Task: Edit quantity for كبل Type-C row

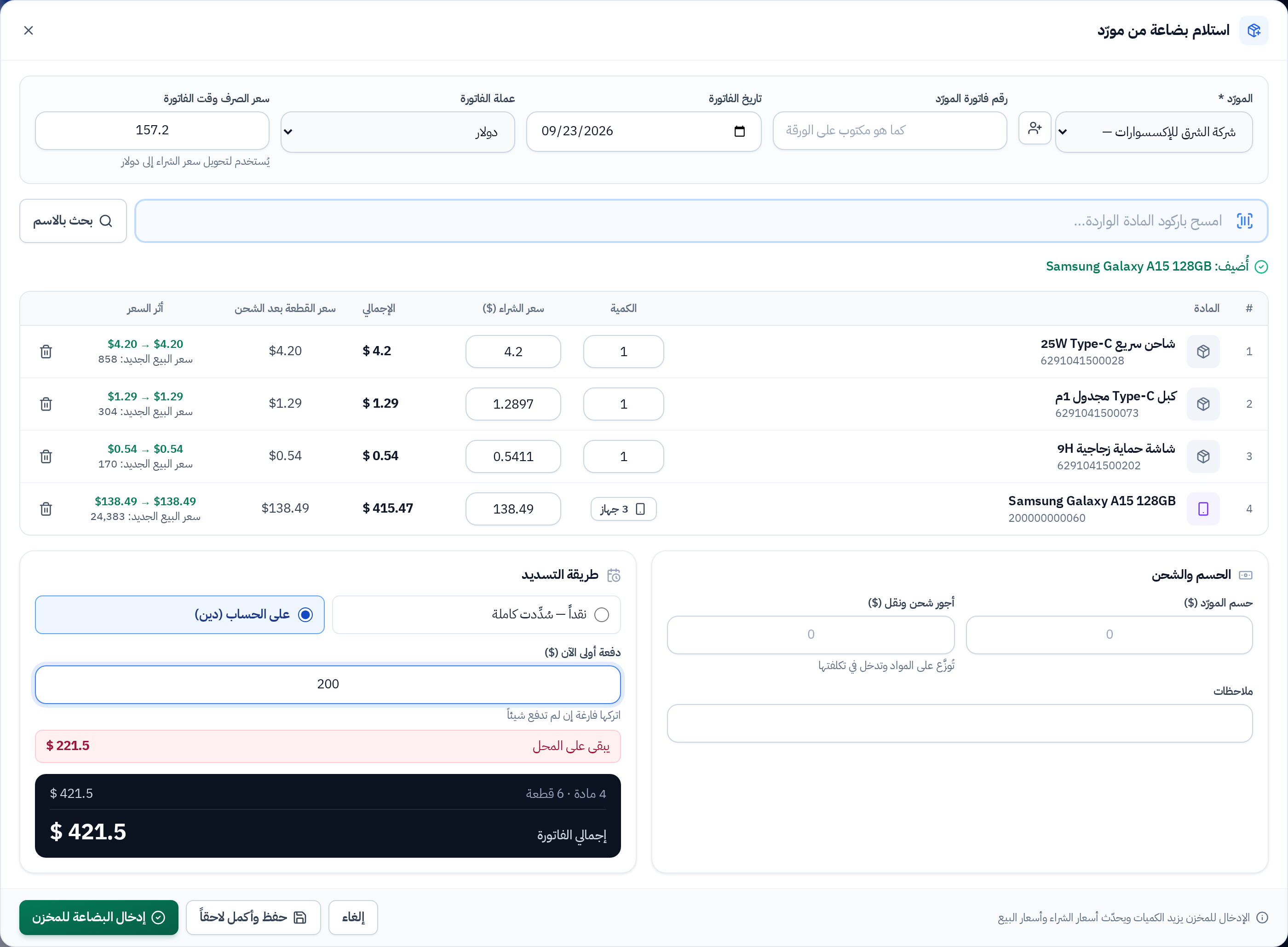Action: tap(623, 404)
